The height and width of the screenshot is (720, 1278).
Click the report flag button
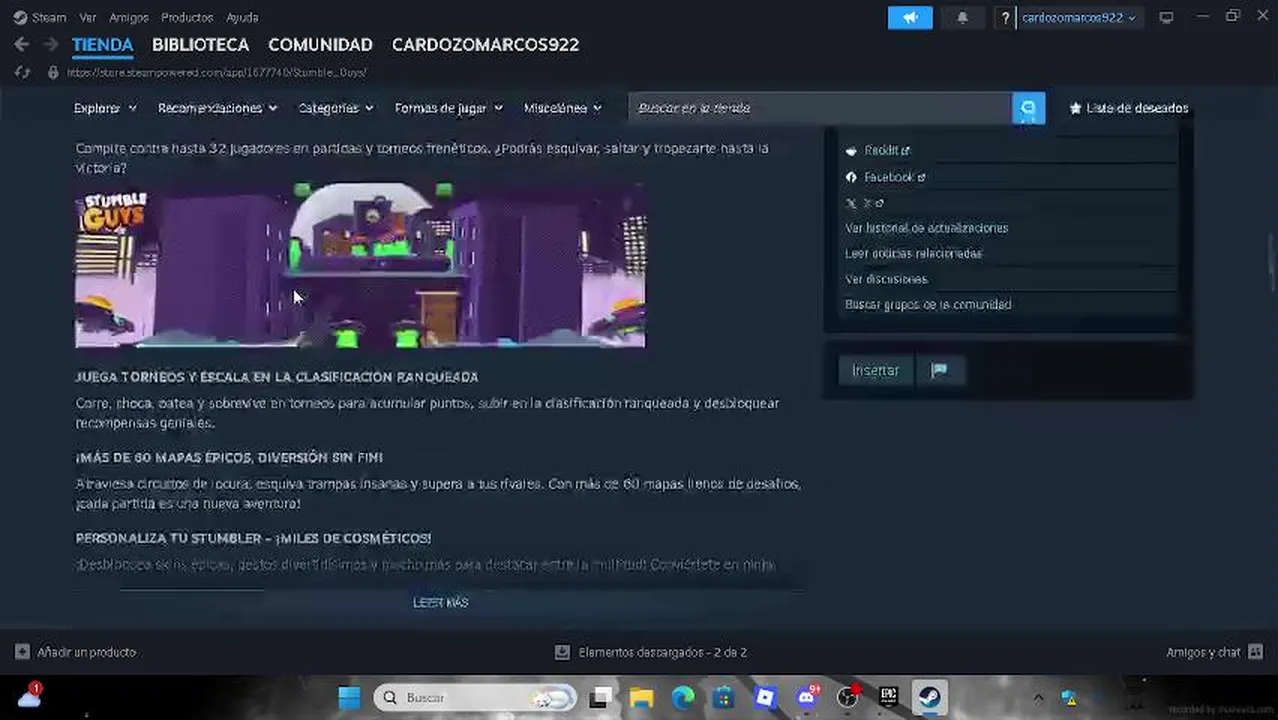pyautogui.click(x=939, y=370)
